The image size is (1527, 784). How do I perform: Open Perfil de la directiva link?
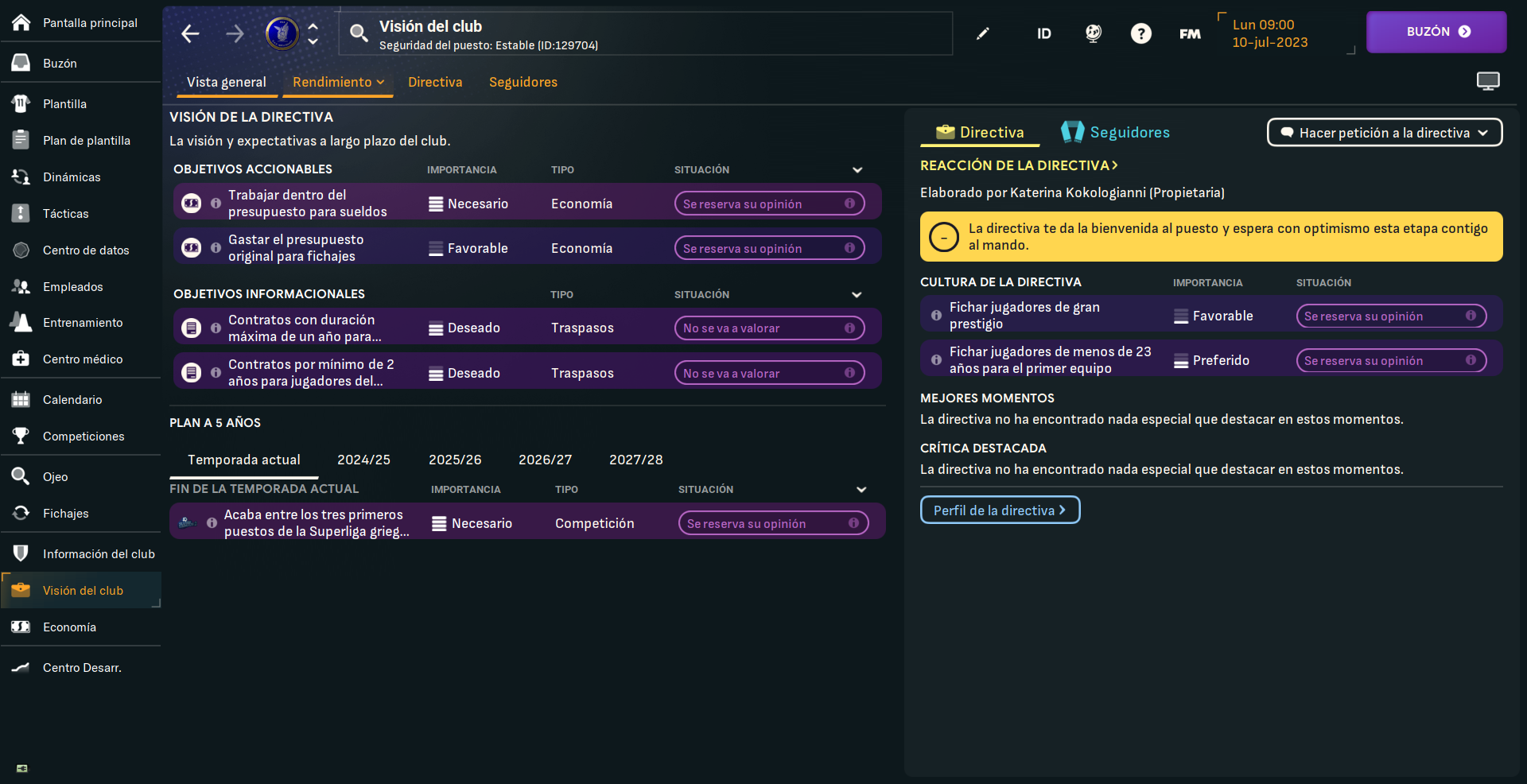[x=1000, y=510]
